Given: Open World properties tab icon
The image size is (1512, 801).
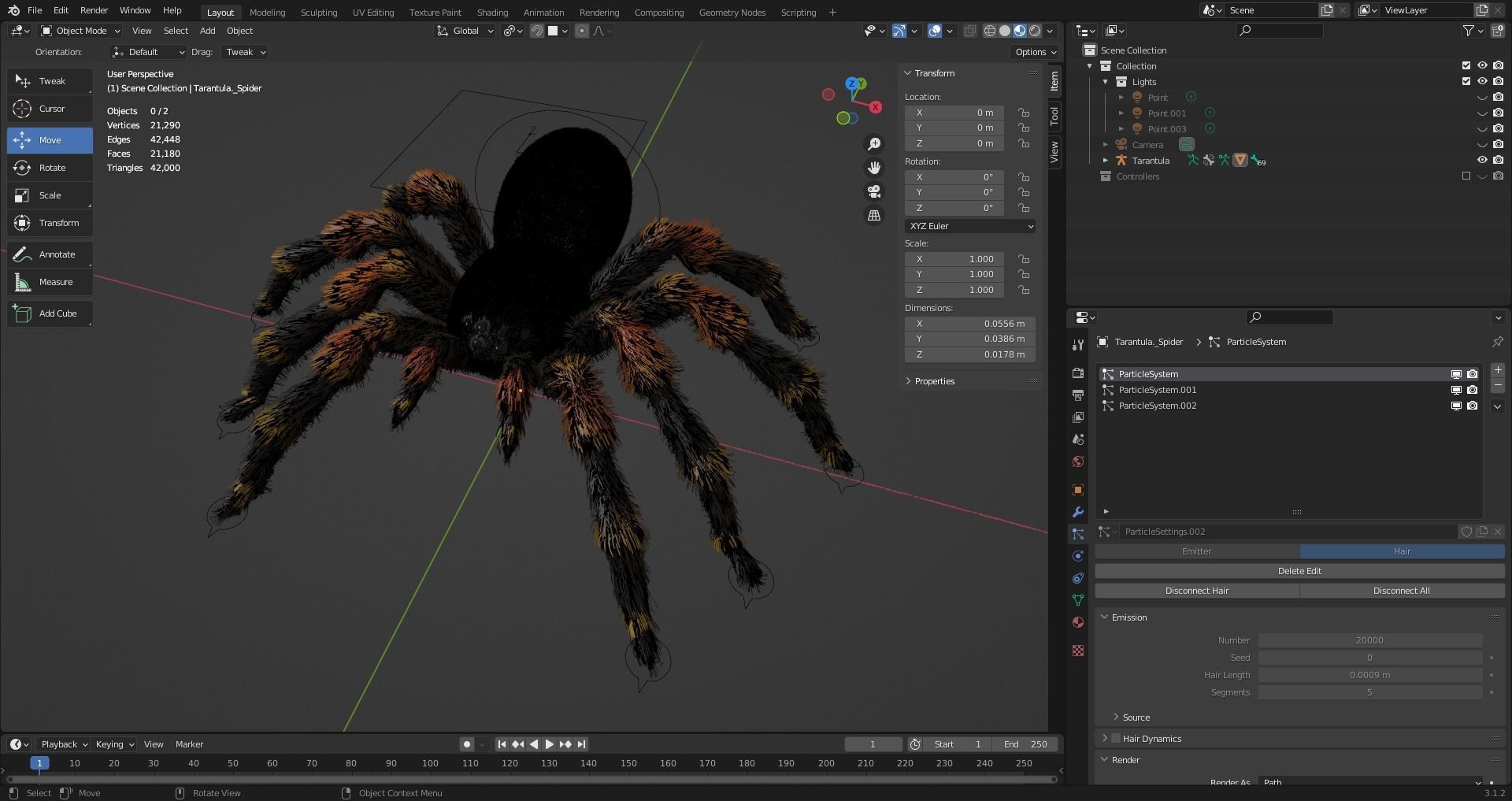Looking at the screenshot, I should 1078,462.
